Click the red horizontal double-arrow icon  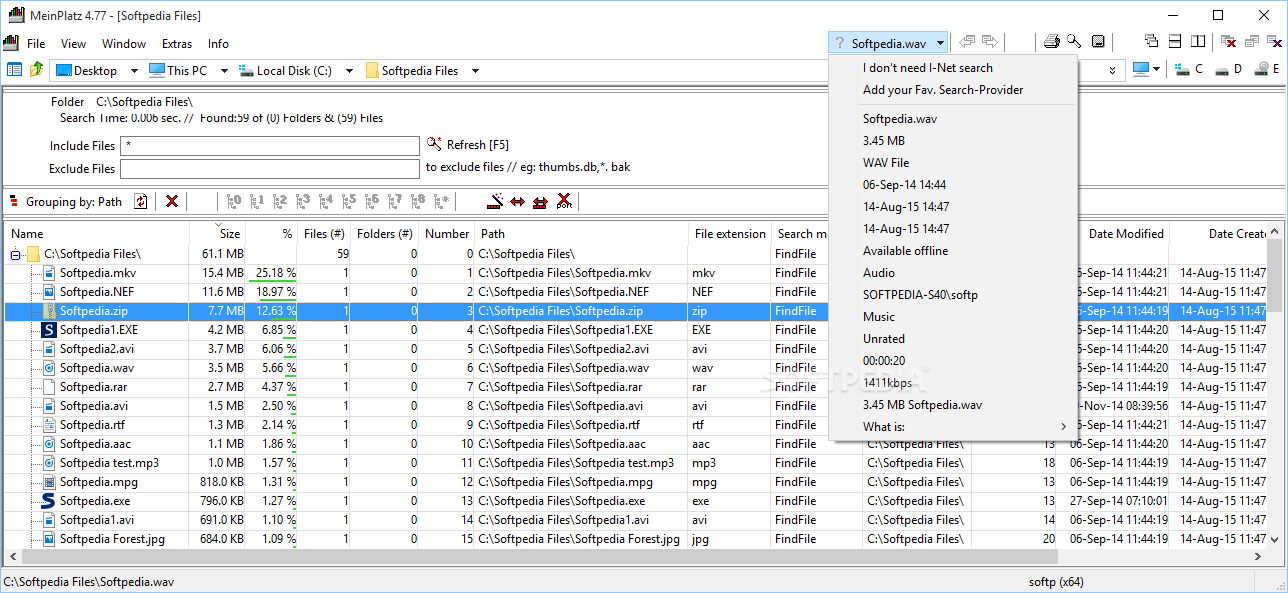click(517, 201)
